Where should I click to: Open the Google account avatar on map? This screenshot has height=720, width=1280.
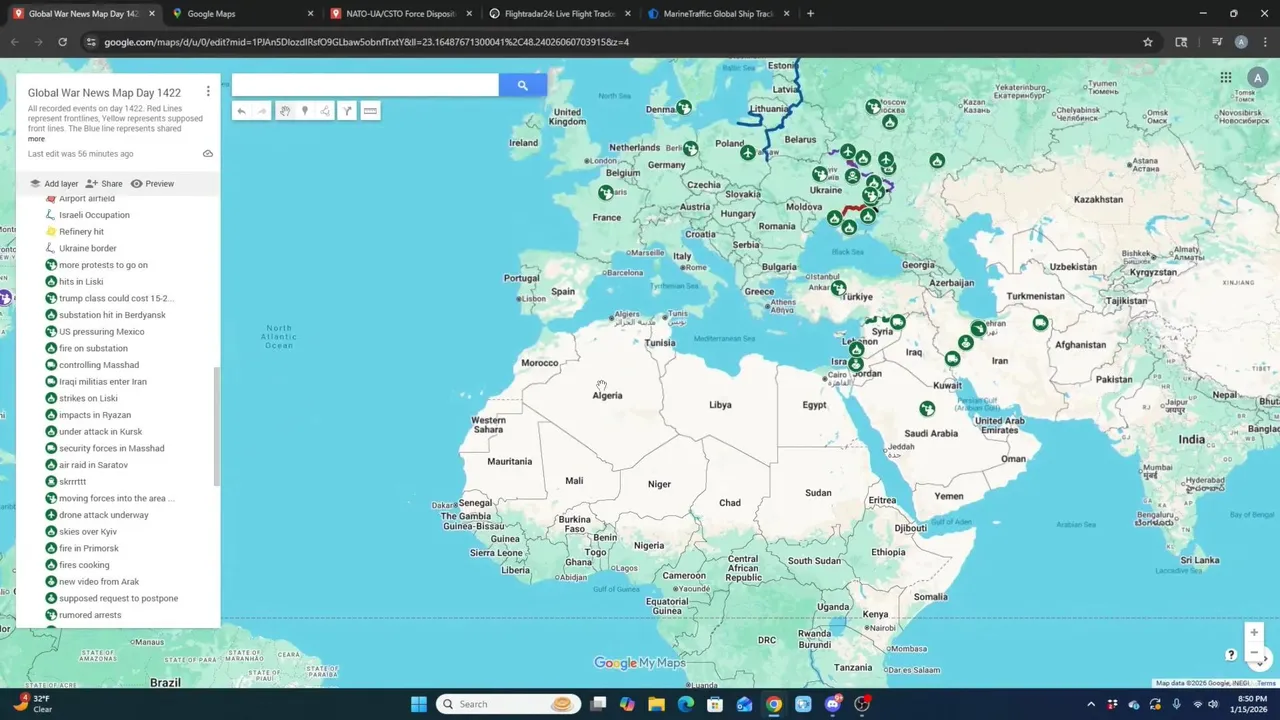point(1257,77)
